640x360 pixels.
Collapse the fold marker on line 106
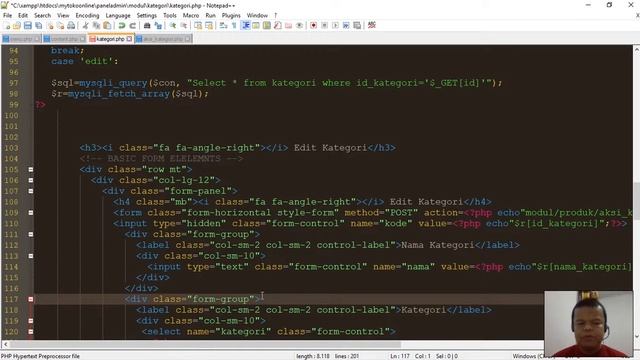[x=31, y=180]
